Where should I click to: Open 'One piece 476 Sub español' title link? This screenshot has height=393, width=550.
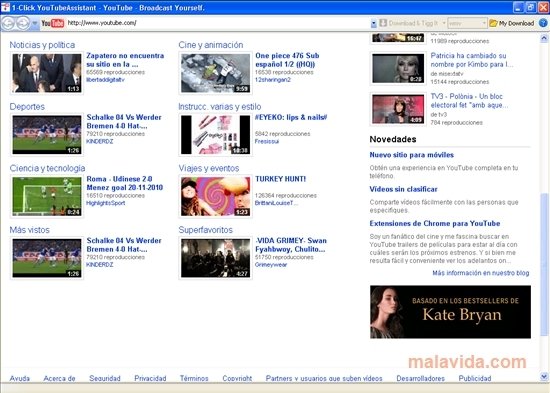(x=287, y=60)
